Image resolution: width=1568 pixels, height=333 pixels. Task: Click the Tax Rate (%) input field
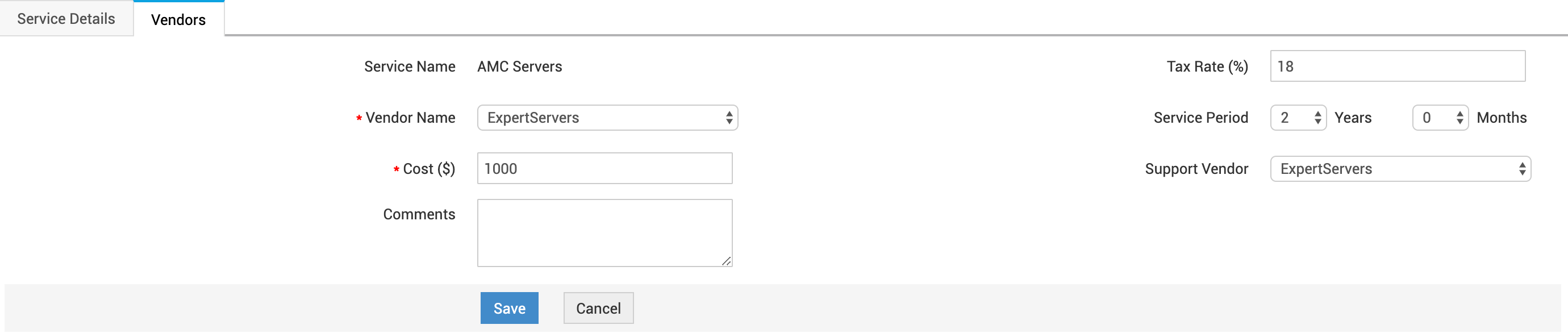1397,66
